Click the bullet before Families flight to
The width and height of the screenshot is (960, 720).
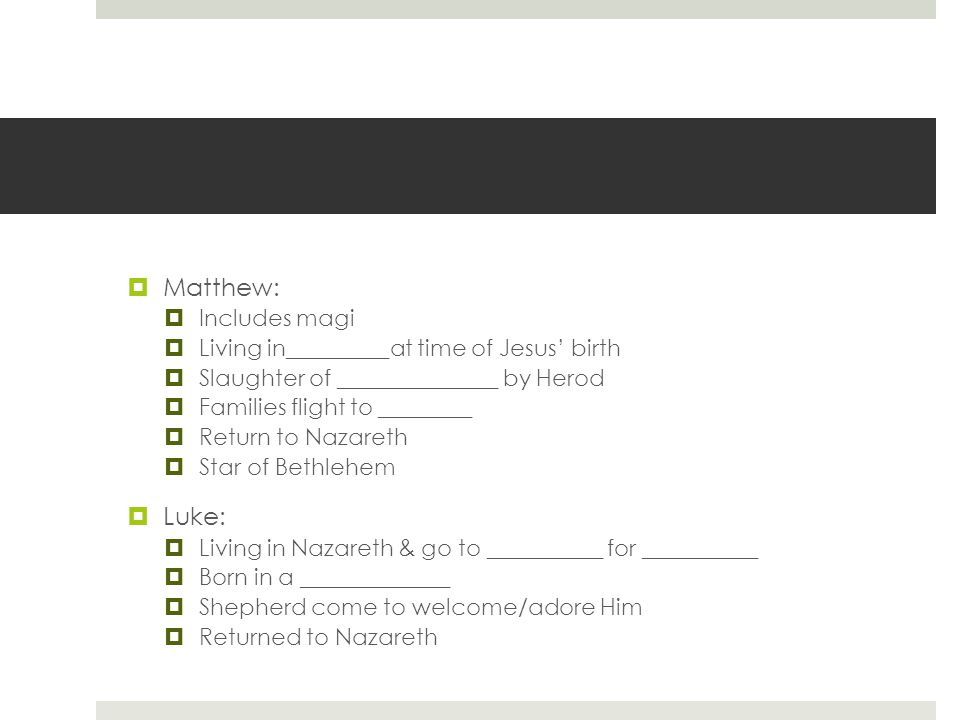coord(174,407)
